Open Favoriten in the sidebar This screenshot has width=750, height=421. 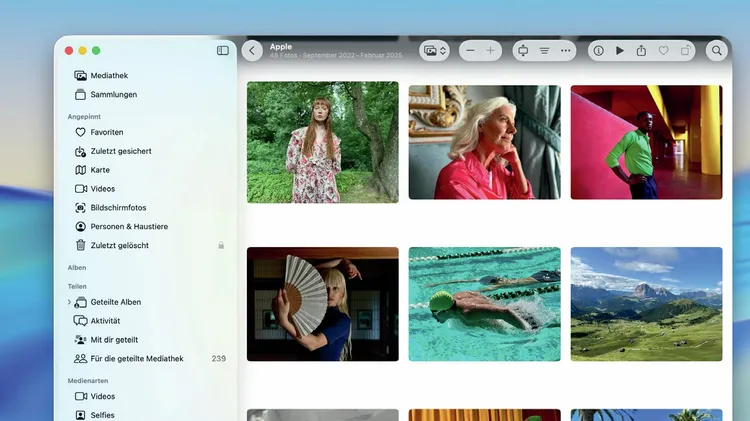tap(106, 132)
